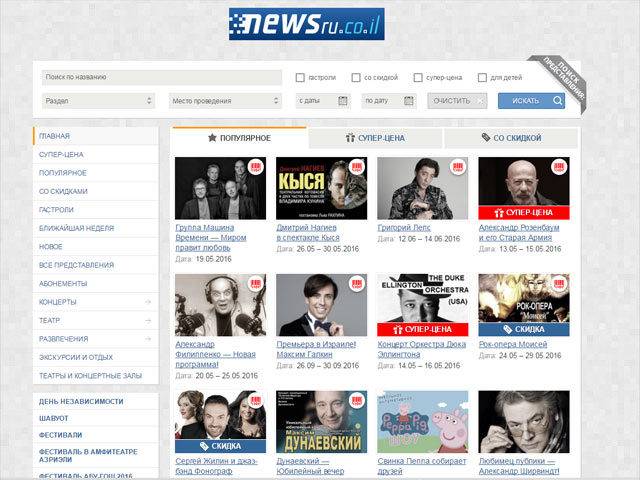The height and width of the screenshot is (480, 640).
Task: Select Гастроли in the sidebar menu
Action: click(x=96, y=210)
